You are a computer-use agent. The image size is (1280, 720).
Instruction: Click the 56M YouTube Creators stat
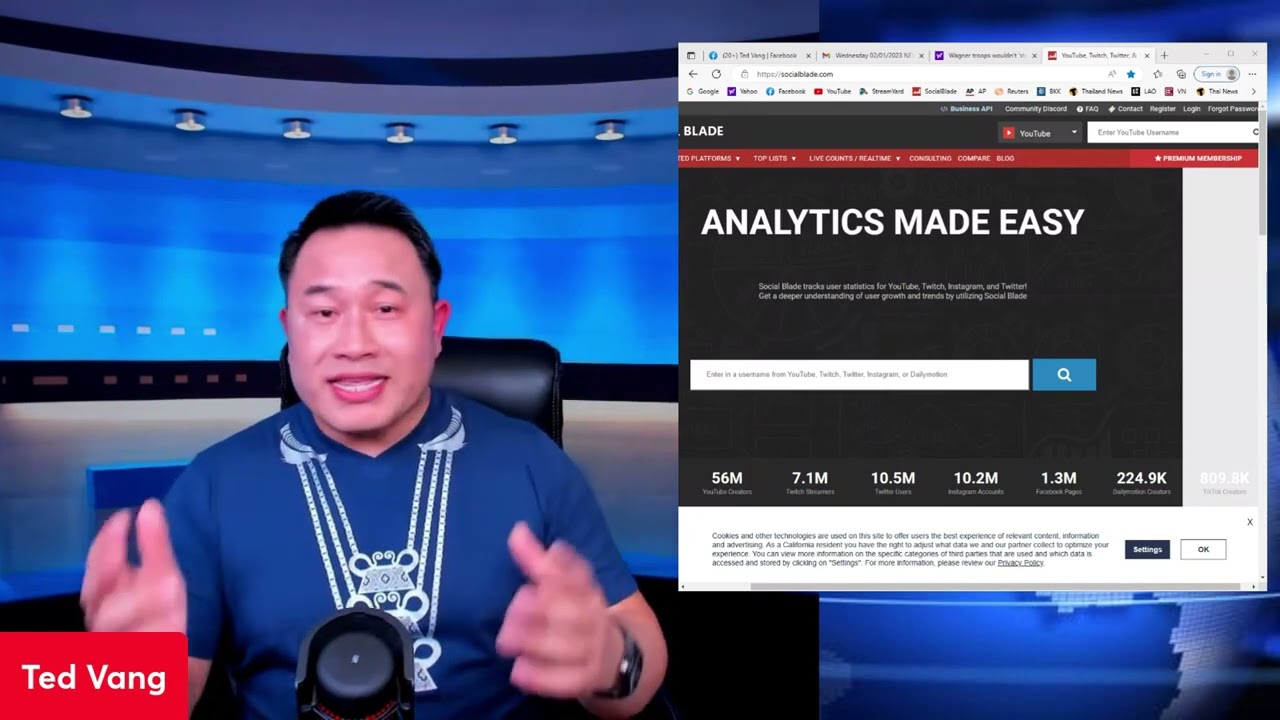(727, 483)
